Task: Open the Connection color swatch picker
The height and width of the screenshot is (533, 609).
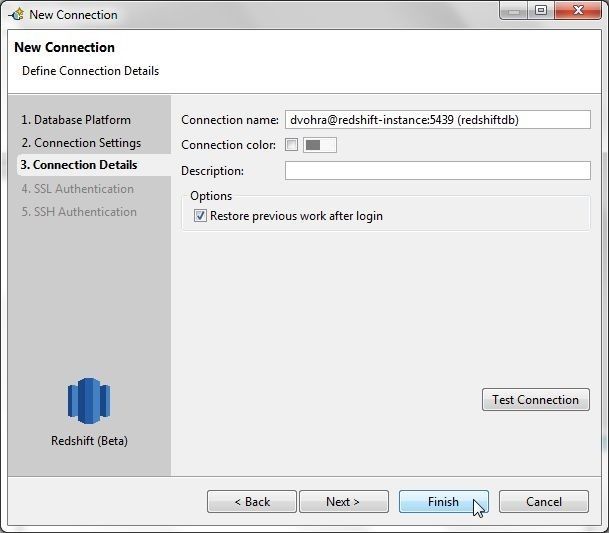Action: (x=320, y=145)
